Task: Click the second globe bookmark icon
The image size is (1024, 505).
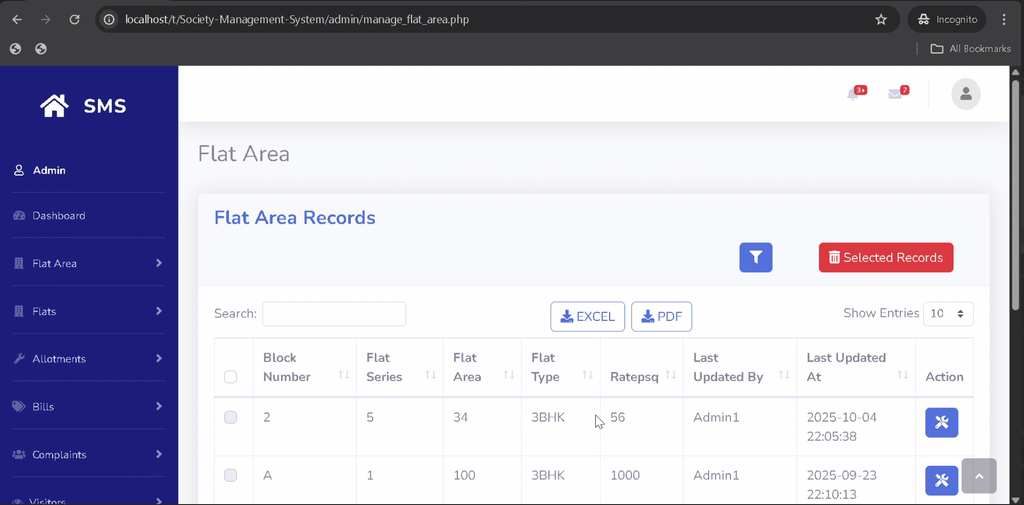Action: 40,49
